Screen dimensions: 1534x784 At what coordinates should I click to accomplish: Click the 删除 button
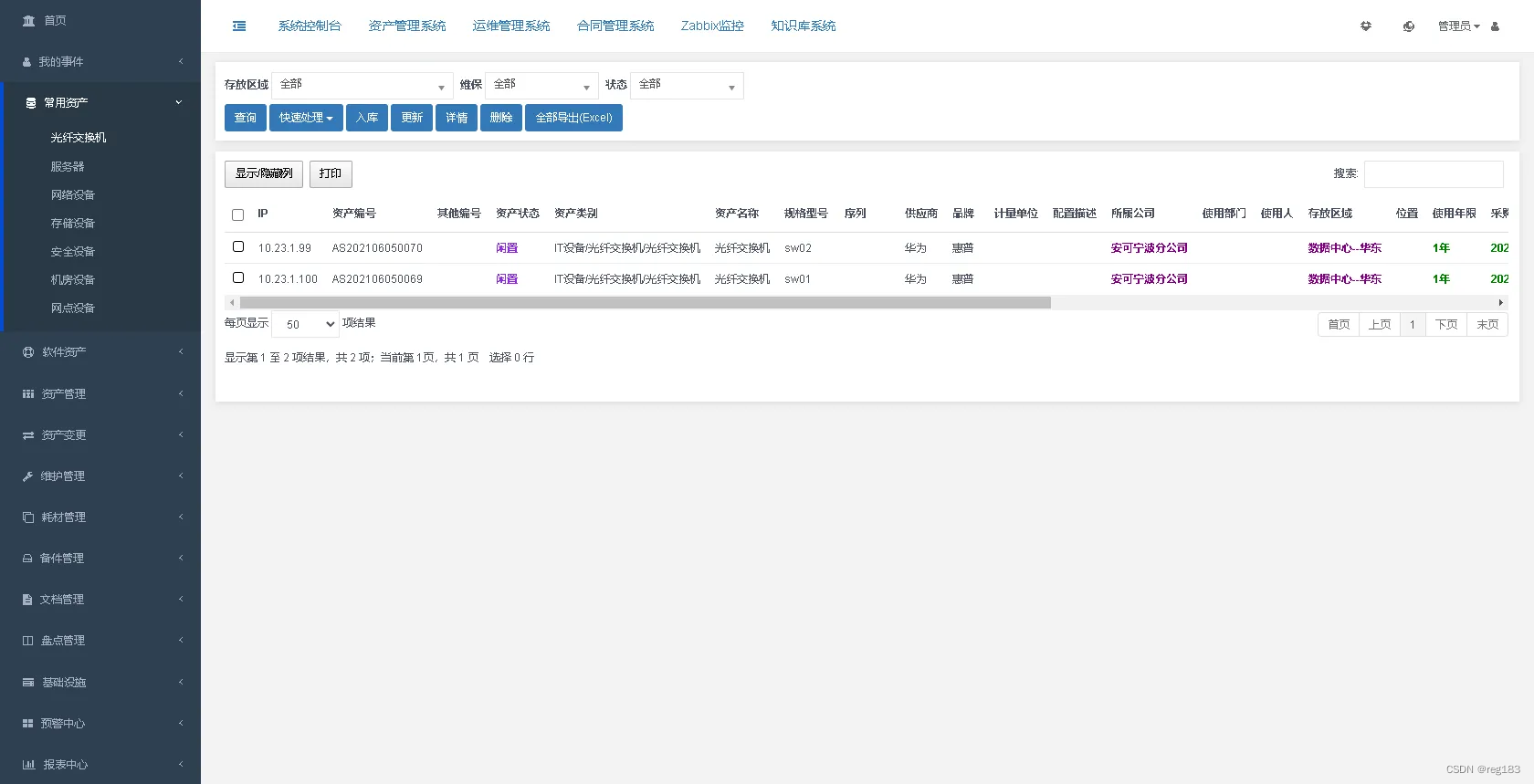(x=501, y=118)
